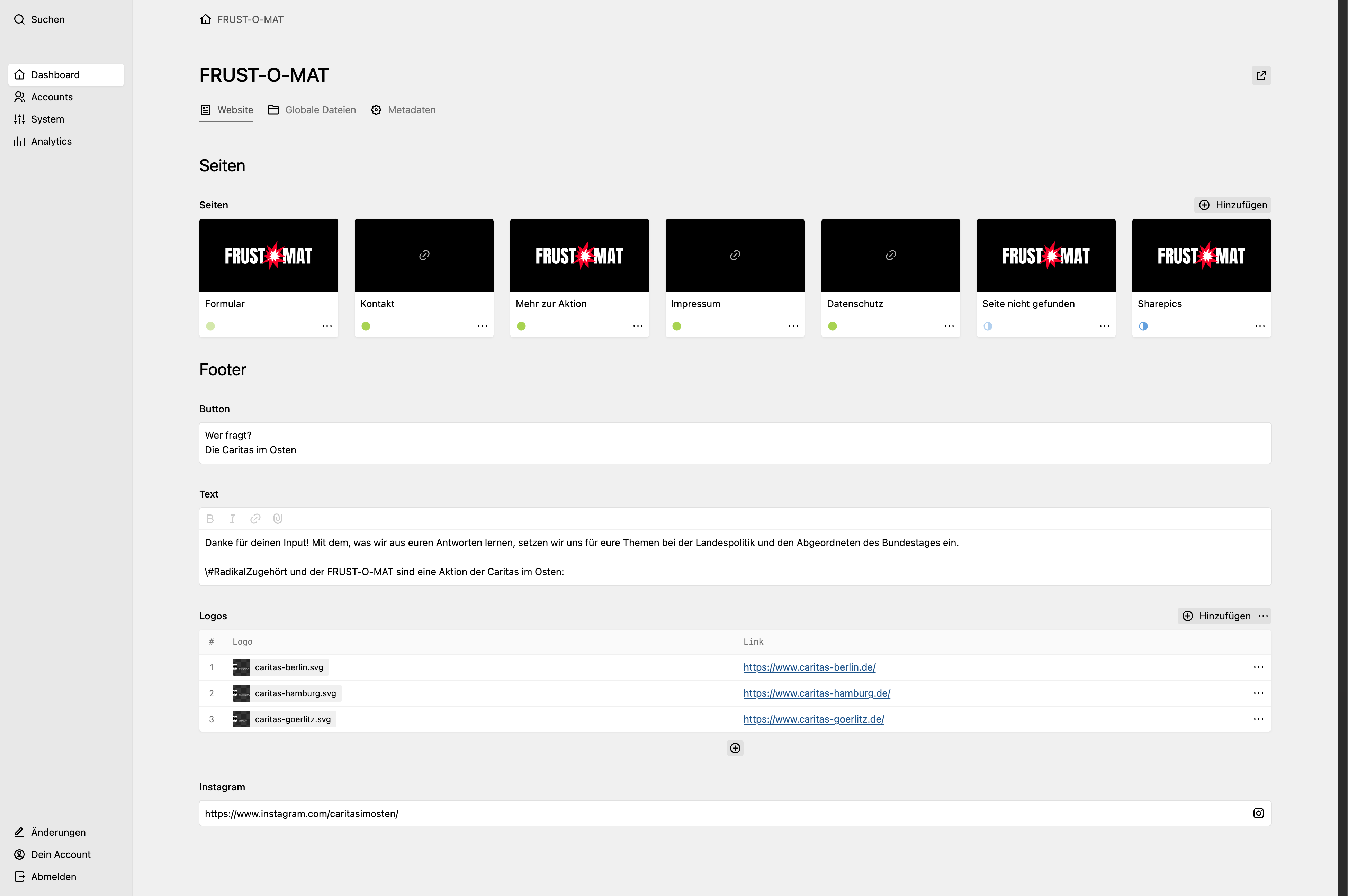Toggle status dot of Kontakt page
This screenshot has width=1348, height=896.
pos(366,326)
